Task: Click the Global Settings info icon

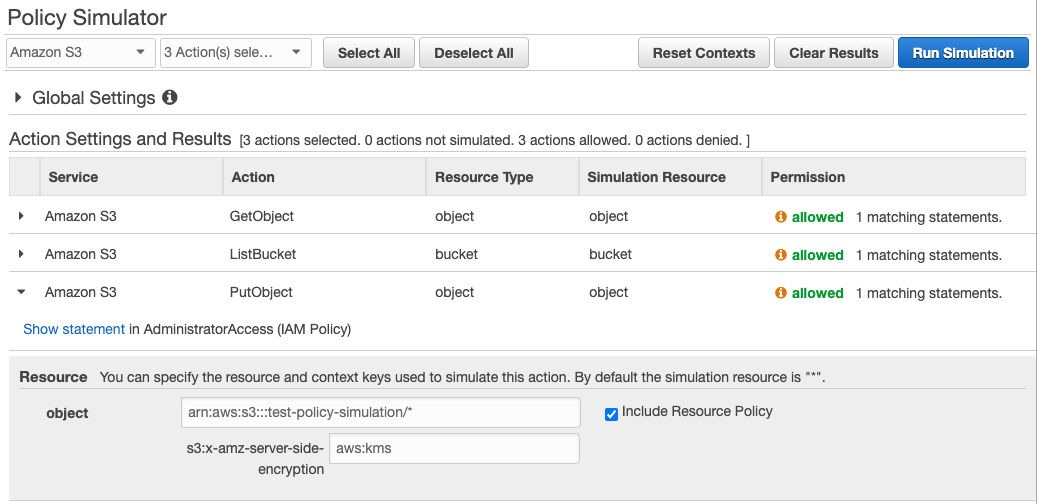Action: [170, 98]
